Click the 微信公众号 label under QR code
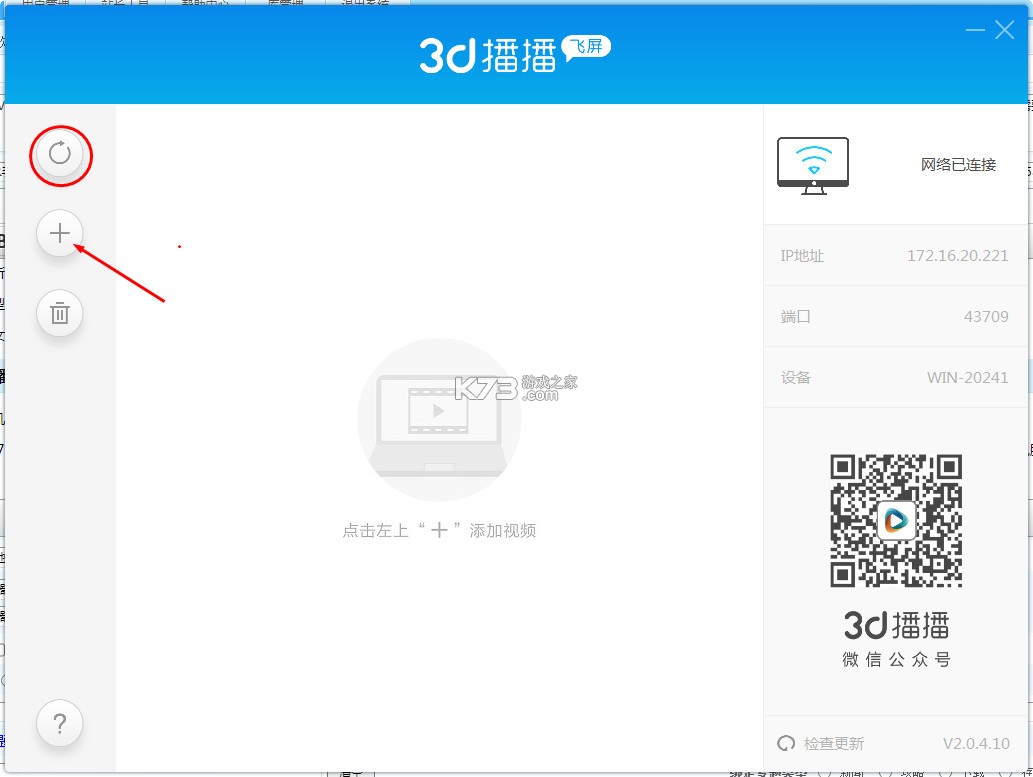 tap(895, 659)
